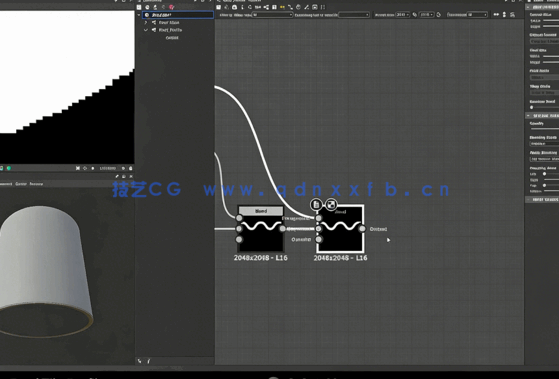Image resolution: width=559 pixels, height=379 pixels.
Task: Click horizontal align icon in graph toolbar
Action: click(496, 15)
